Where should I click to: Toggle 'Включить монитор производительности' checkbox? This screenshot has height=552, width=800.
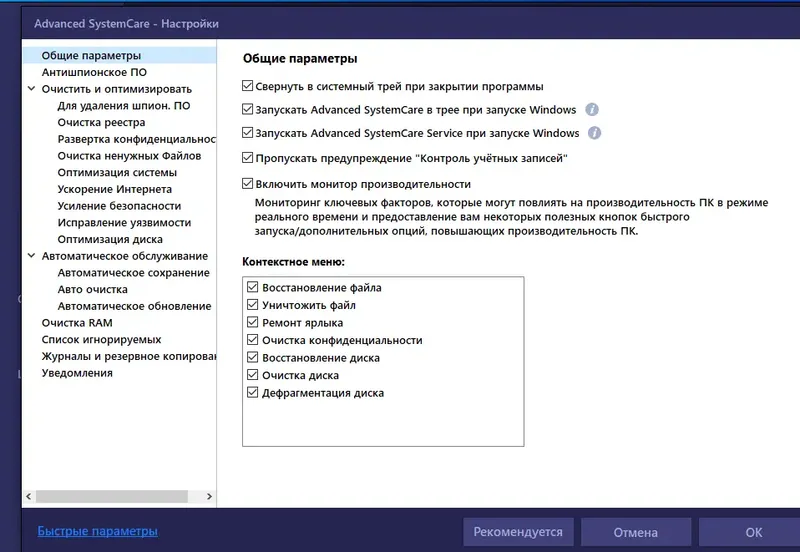[247, 184]
